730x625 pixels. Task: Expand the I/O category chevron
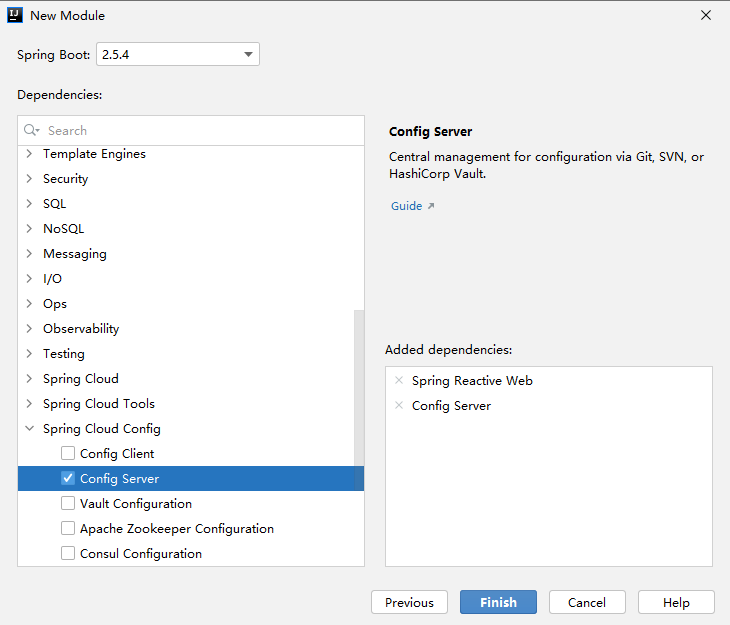tap(29, 279)
